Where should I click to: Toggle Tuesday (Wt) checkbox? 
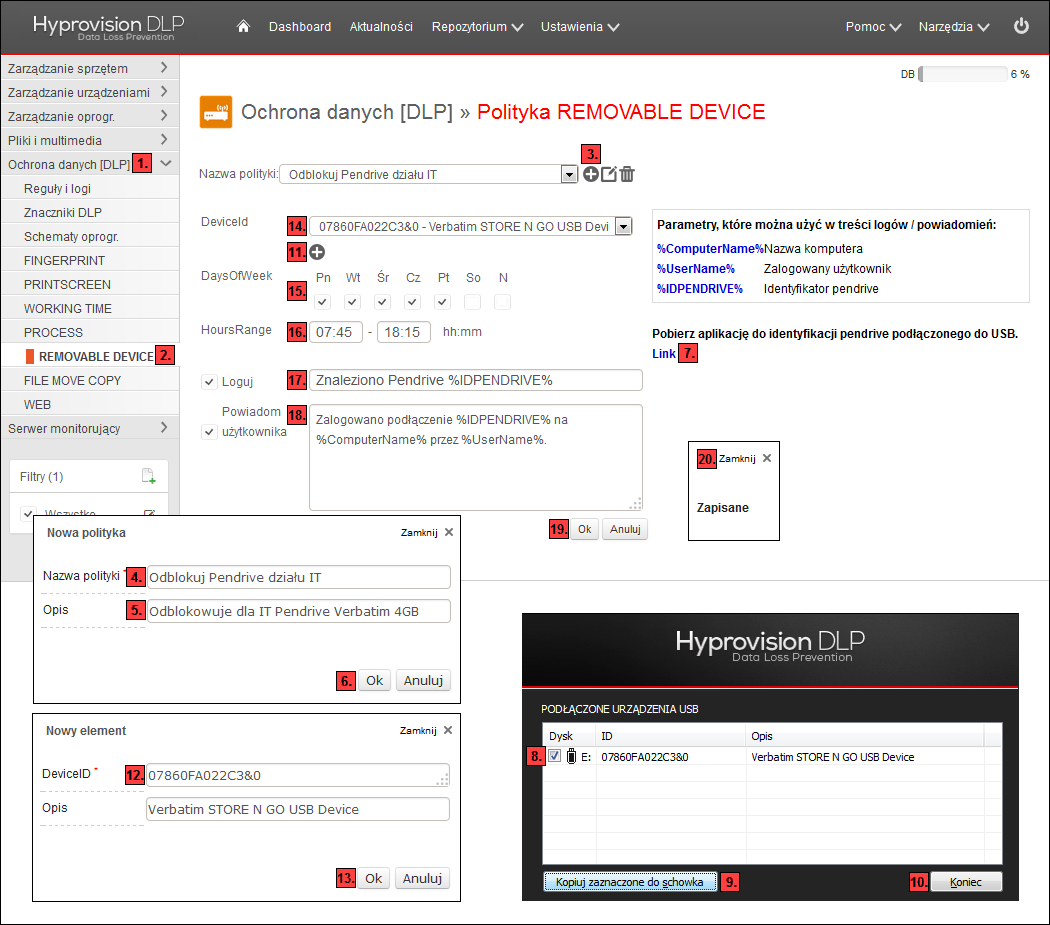(x=352, y=302)
